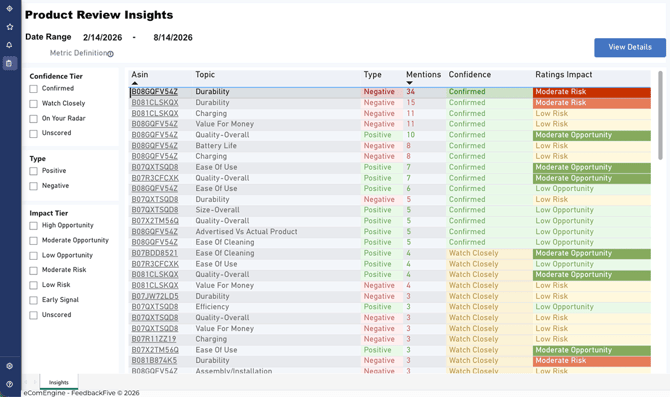This screenshot has width=670, height=397.
Task: Open the settings gear icon in the sidebar
Action: pyautogui.click(x=9, y=366)
